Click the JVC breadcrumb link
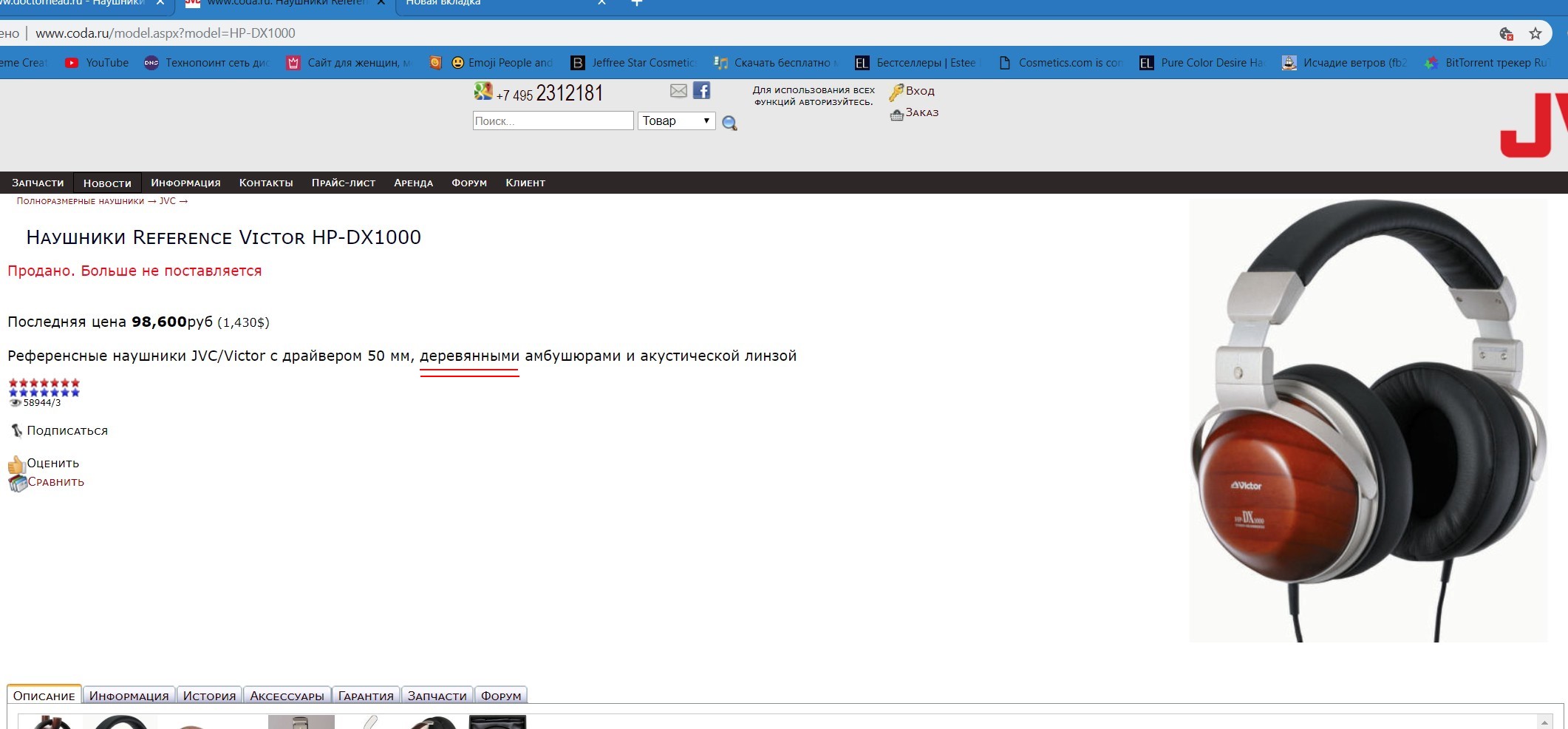Viewport: 1568px width, 729px height. tap(168, 201)
